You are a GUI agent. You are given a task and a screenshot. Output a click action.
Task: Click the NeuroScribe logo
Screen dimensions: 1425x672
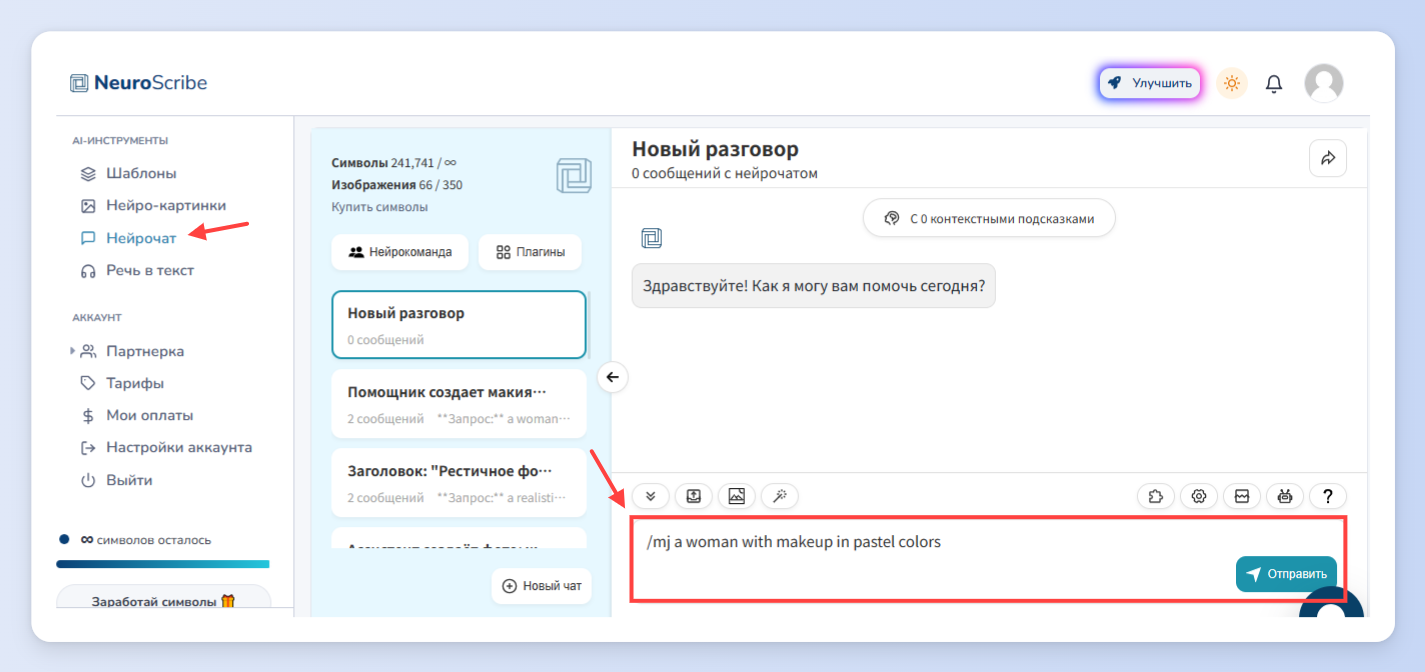tap(138, 83)
